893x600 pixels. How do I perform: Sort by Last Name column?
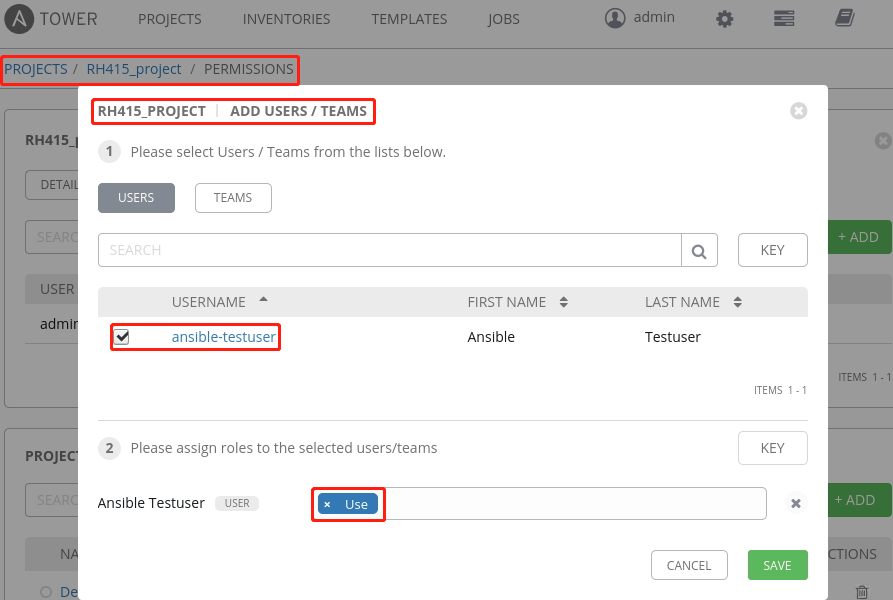[737, 302]
